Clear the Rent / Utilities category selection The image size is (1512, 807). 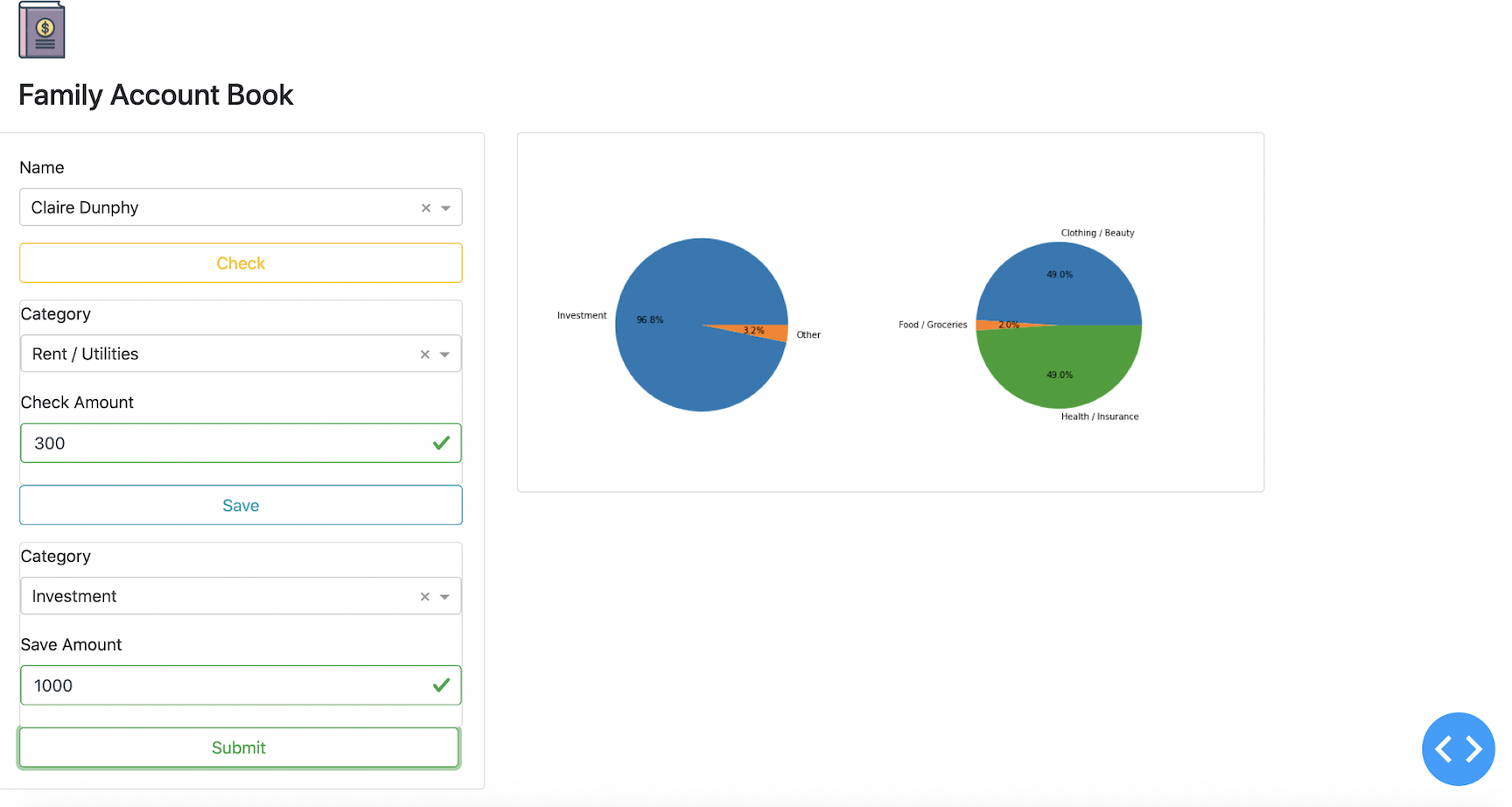[425, 354]
